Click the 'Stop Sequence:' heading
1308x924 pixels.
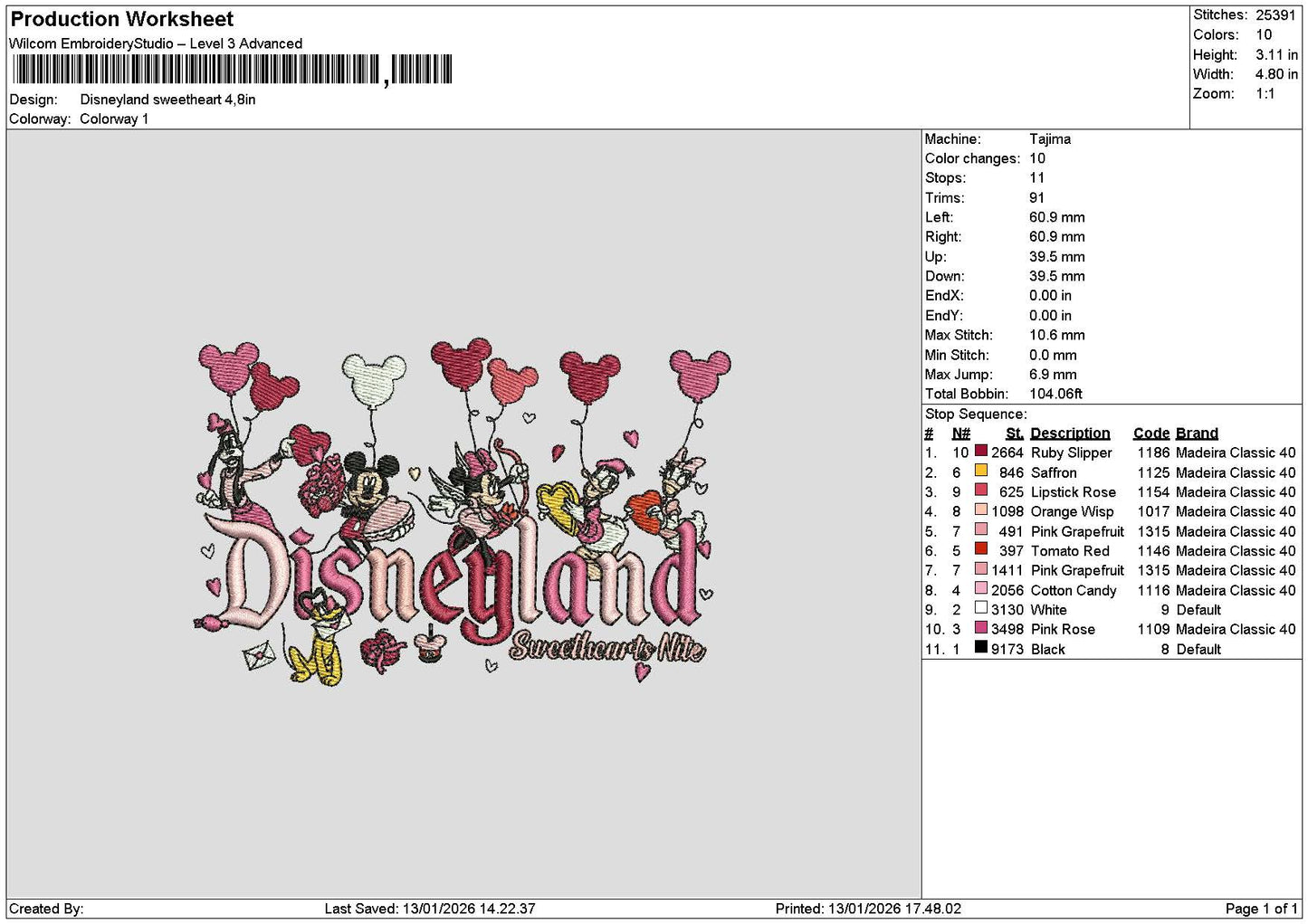pos(976,414)
